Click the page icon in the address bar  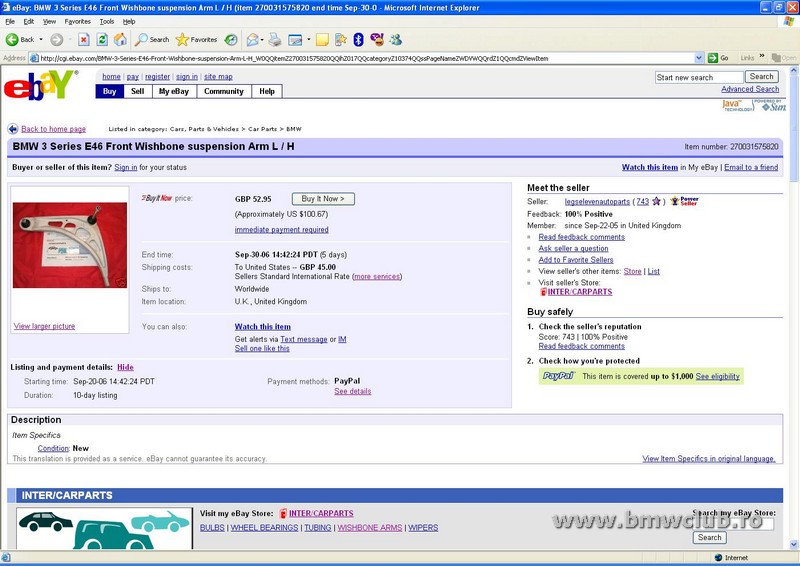34,58
